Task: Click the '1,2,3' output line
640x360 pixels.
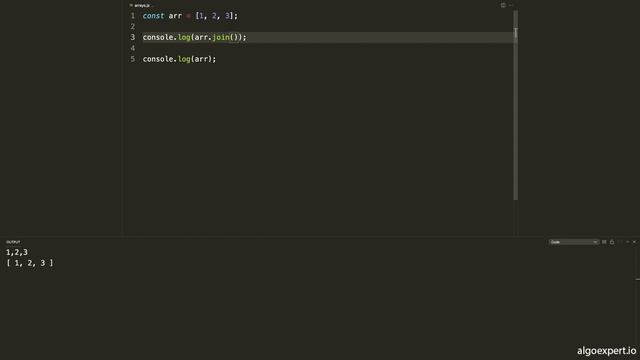Action: (17, 252)
